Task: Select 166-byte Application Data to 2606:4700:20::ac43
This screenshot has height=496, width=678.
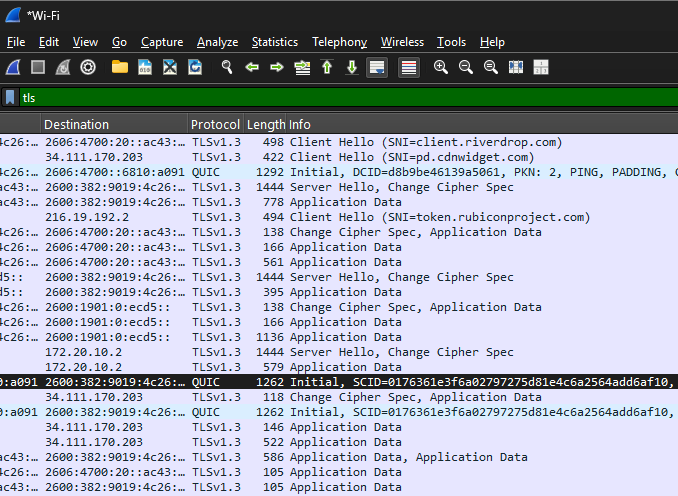Action: [x=339, y=247]
